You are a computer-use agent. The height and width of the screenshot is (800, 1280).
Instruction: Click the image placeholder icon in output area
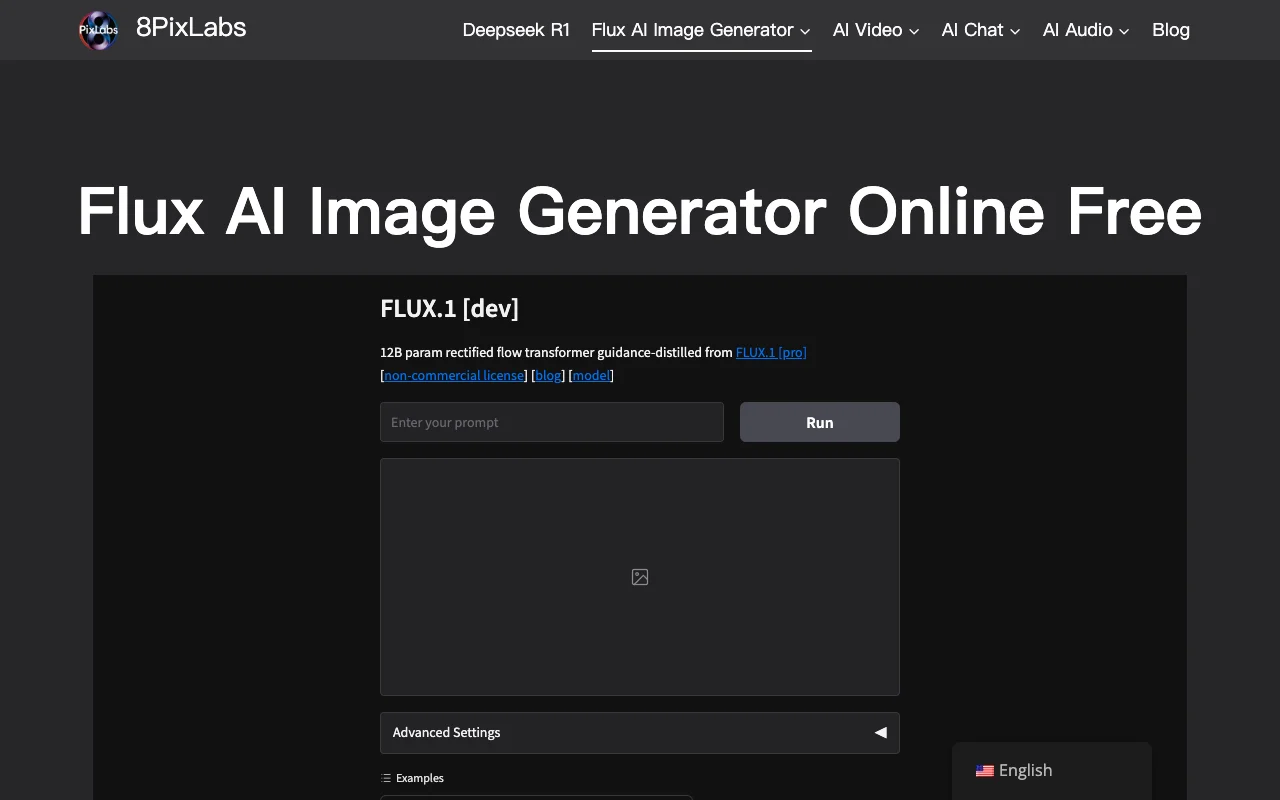click(639, 577)
